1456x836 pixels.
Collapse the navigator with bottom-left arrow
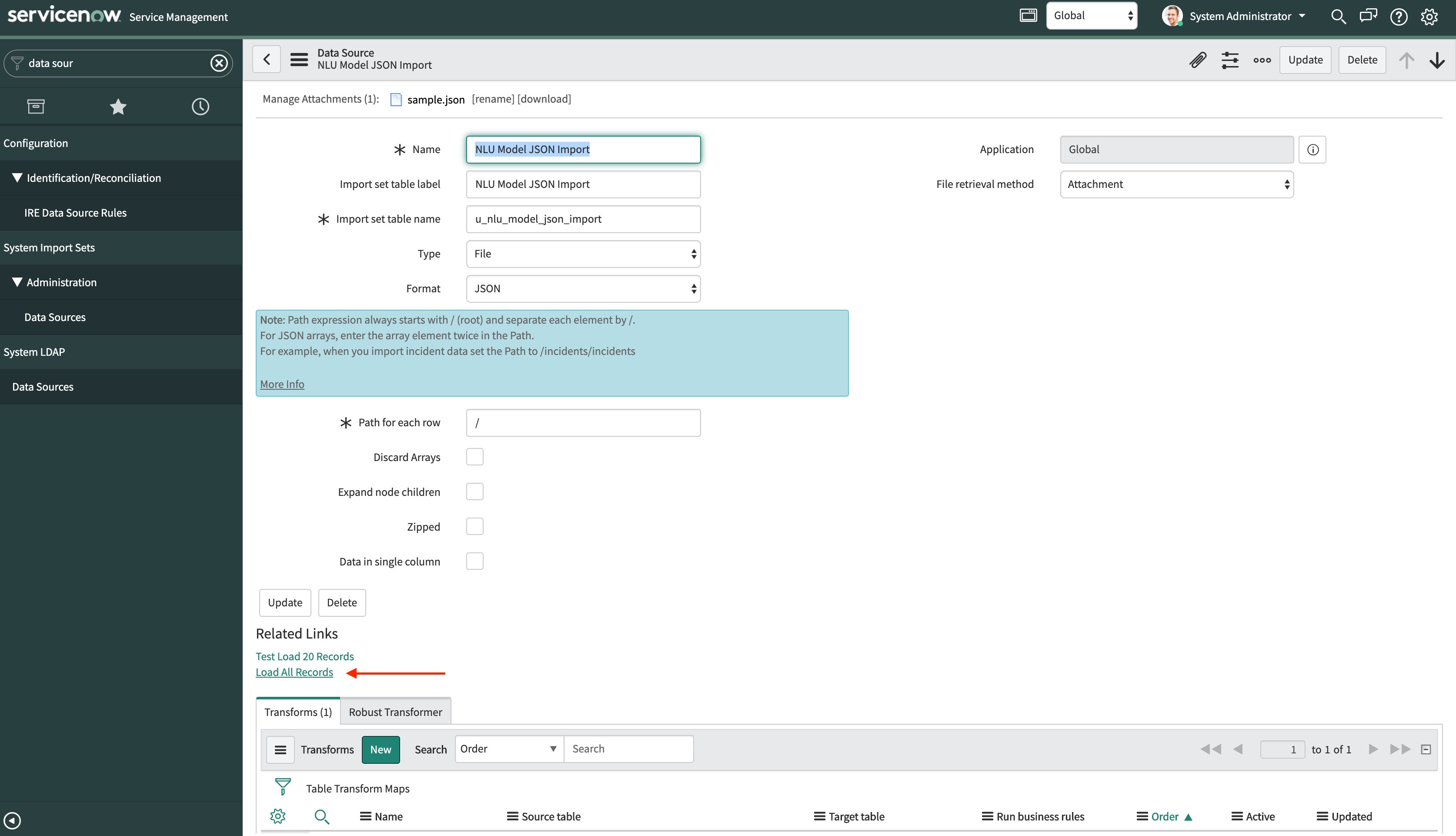click(12, 820)
